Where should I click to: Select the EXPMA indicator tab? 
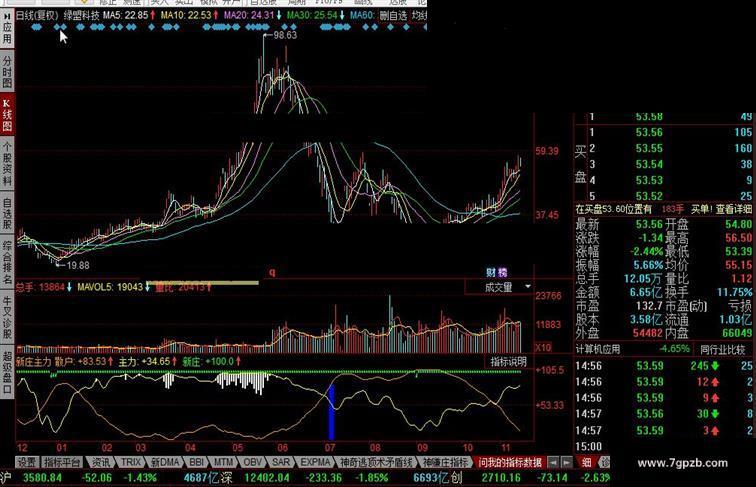pos(315,462)
